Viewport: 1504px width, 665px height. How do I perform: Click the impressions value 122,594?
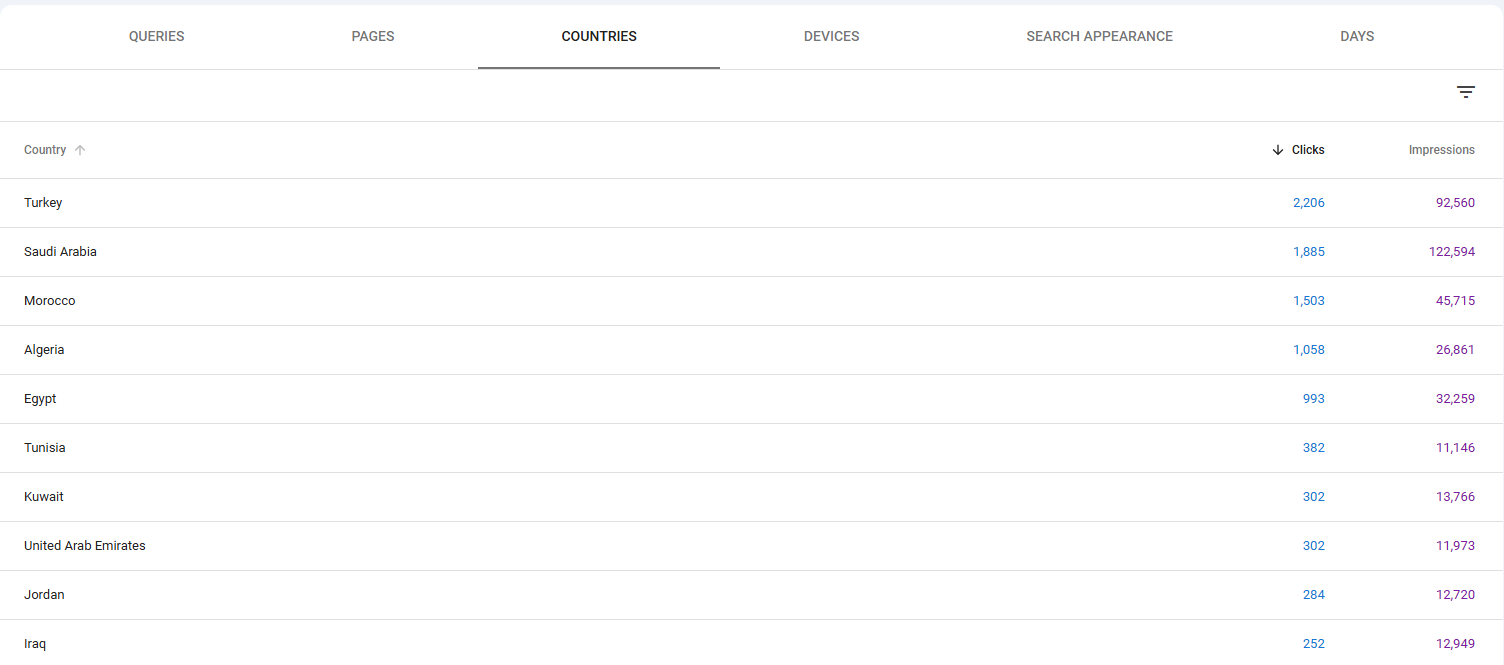click(x=1452, y=252)
